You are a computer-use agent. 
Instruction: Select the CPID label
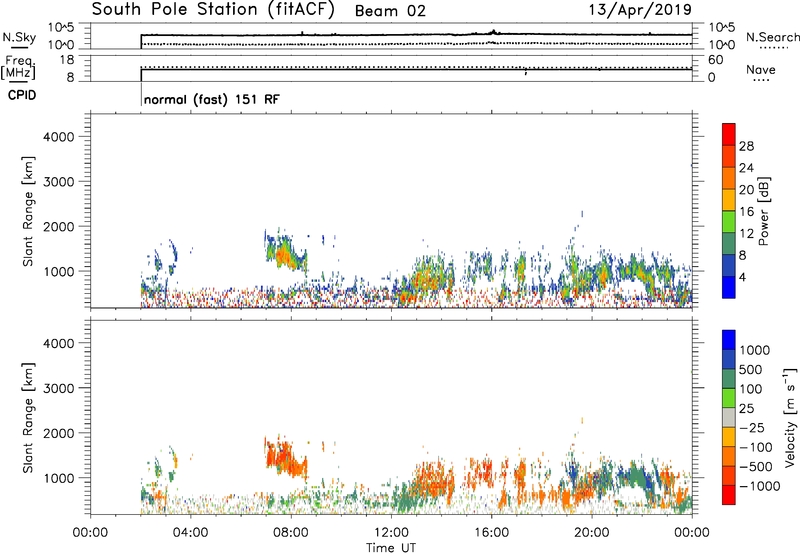point(22,95)
